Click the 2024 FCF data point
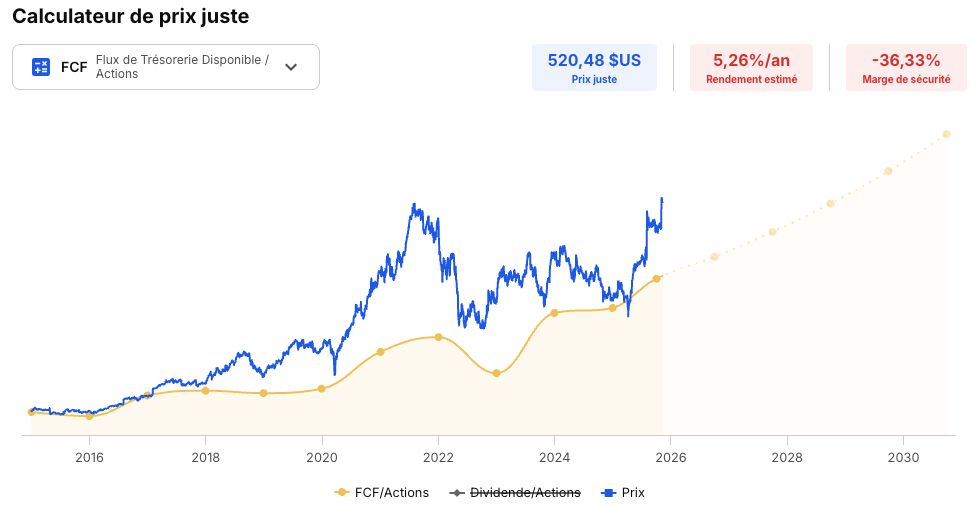This screenshot has height=506, width=978. pos(554,313)
